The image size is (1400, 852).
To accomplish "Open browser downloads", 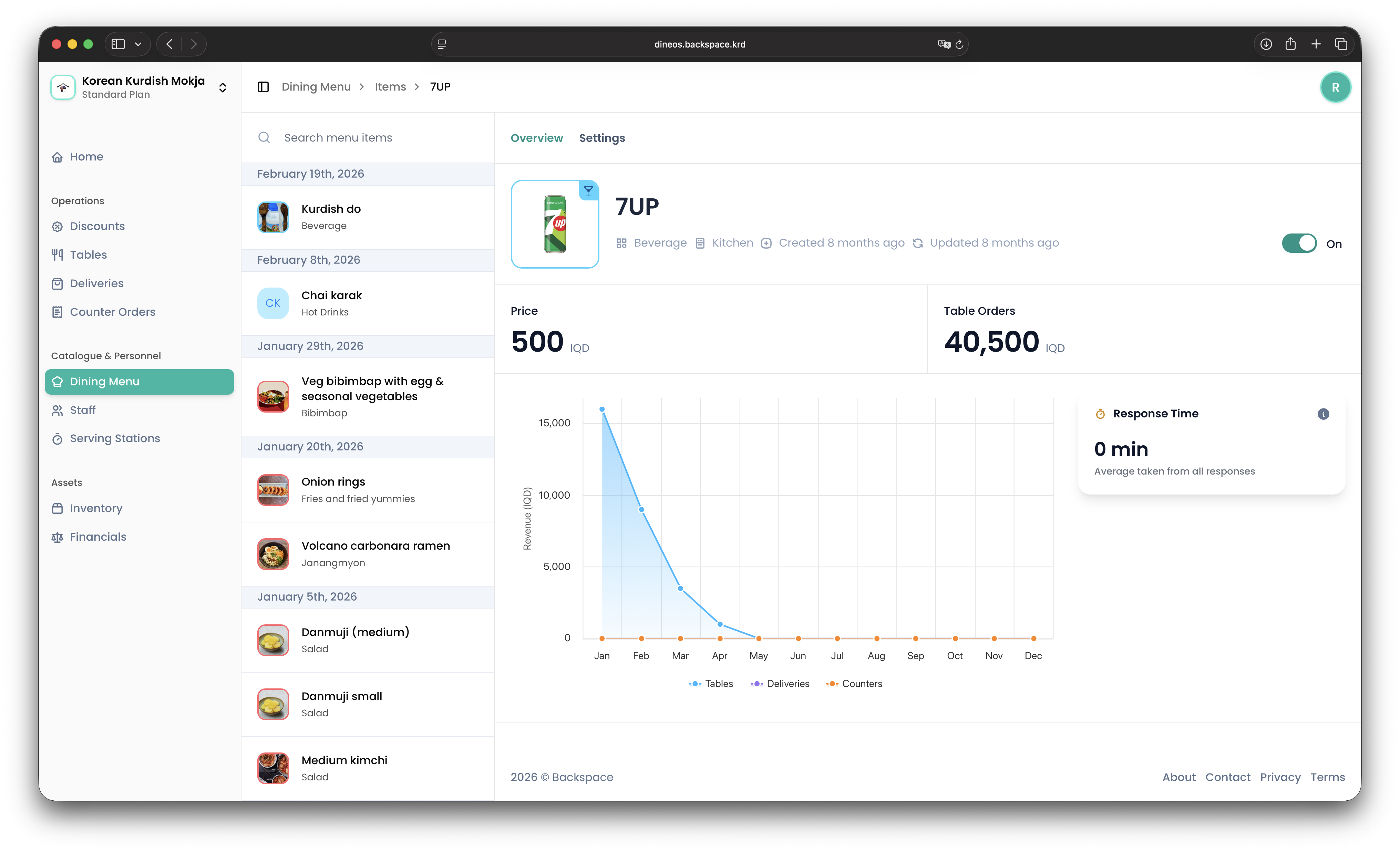I will pyautogui.click(x=1266, y=44).
